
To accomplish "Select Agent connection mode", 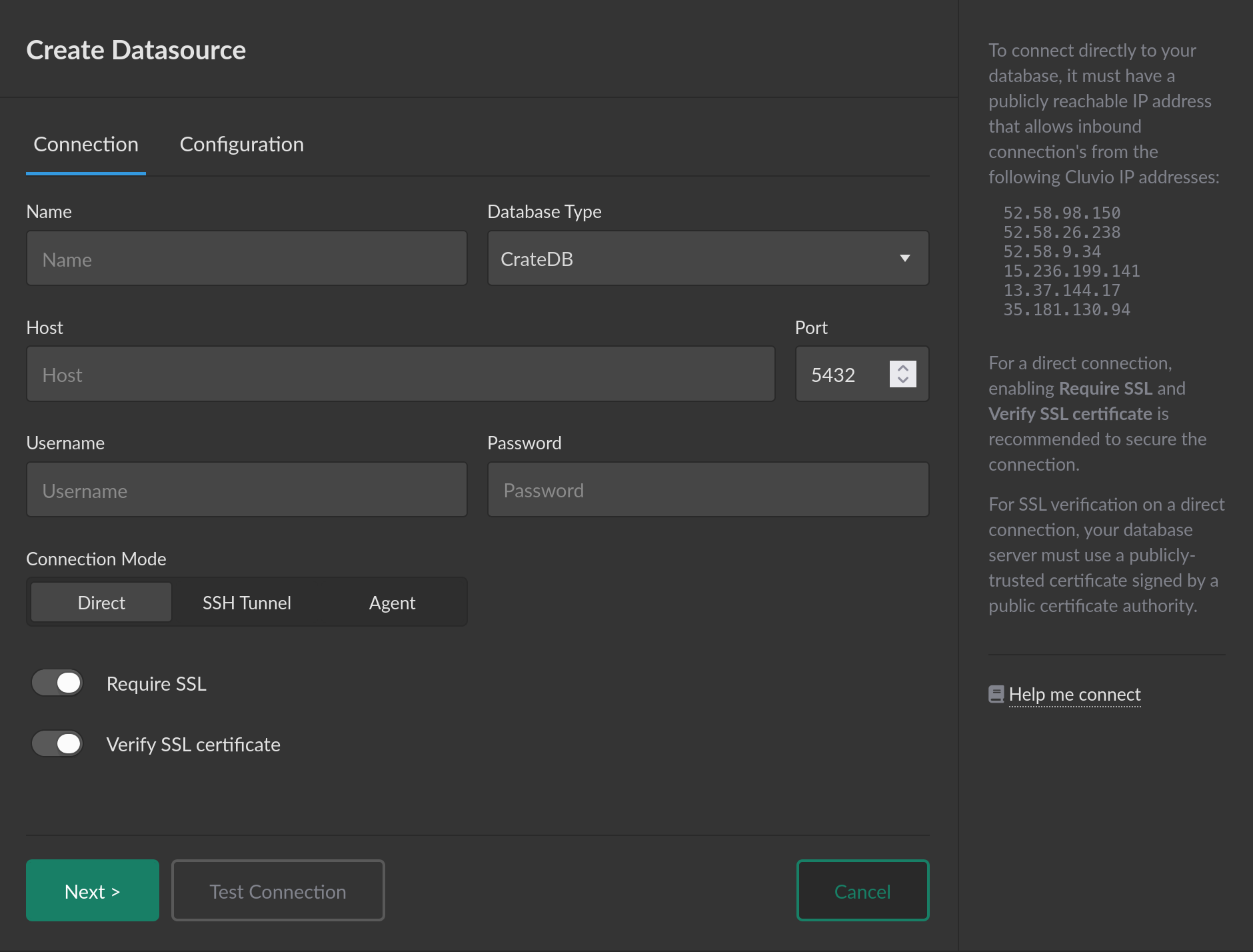I will (392, 603).
